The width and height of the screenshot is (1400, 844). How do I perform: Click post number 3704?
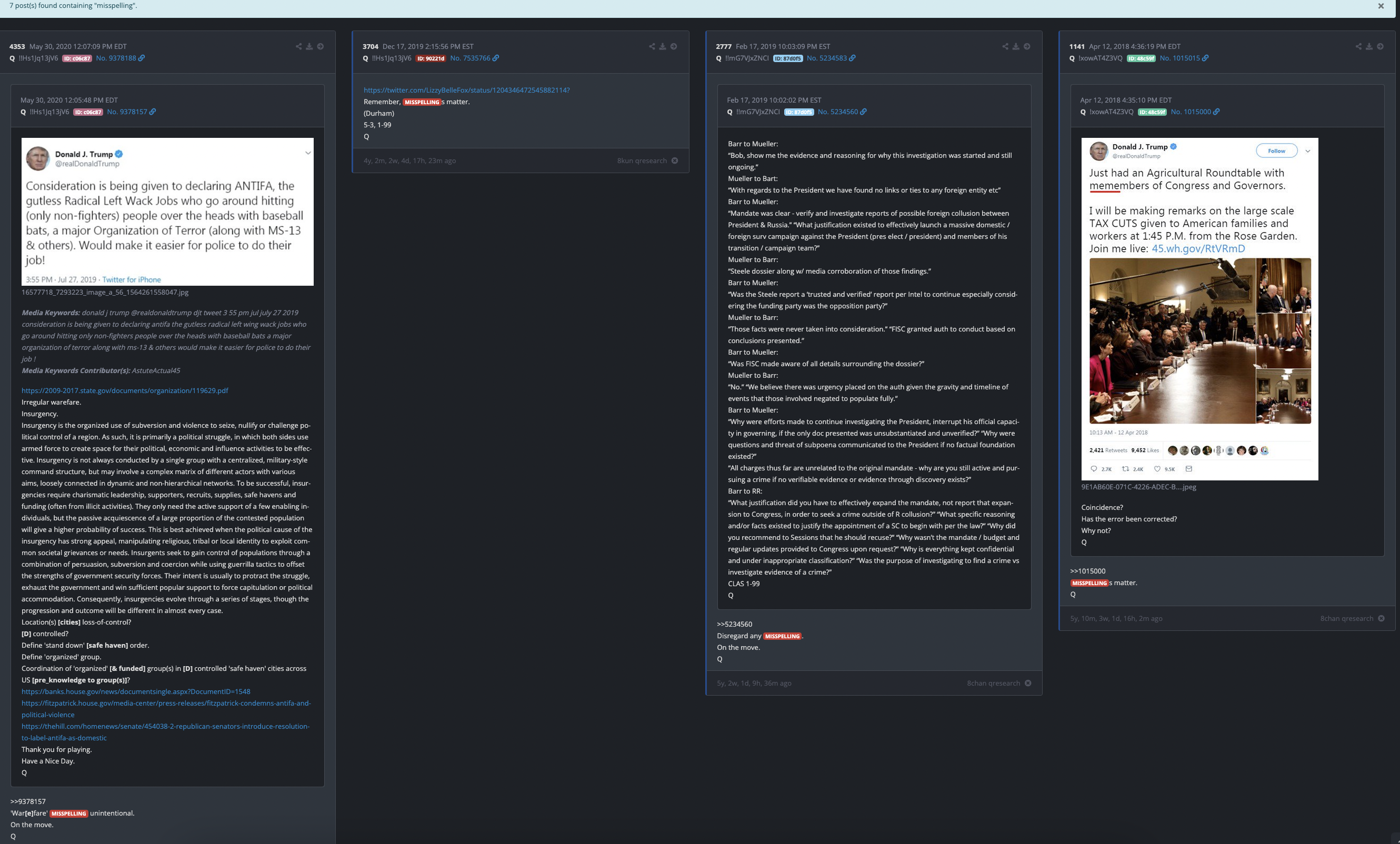tap(371, 47)
